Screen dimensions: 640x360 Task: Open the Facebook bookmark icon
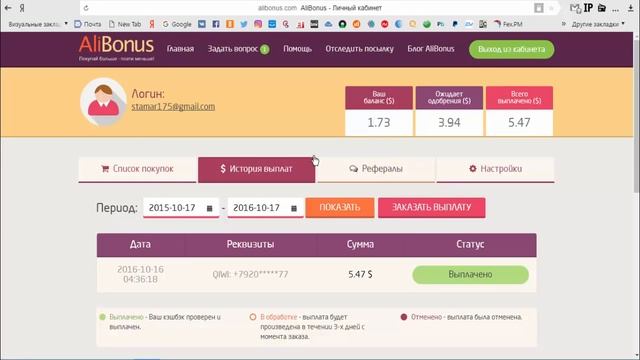tap(216, 24)
